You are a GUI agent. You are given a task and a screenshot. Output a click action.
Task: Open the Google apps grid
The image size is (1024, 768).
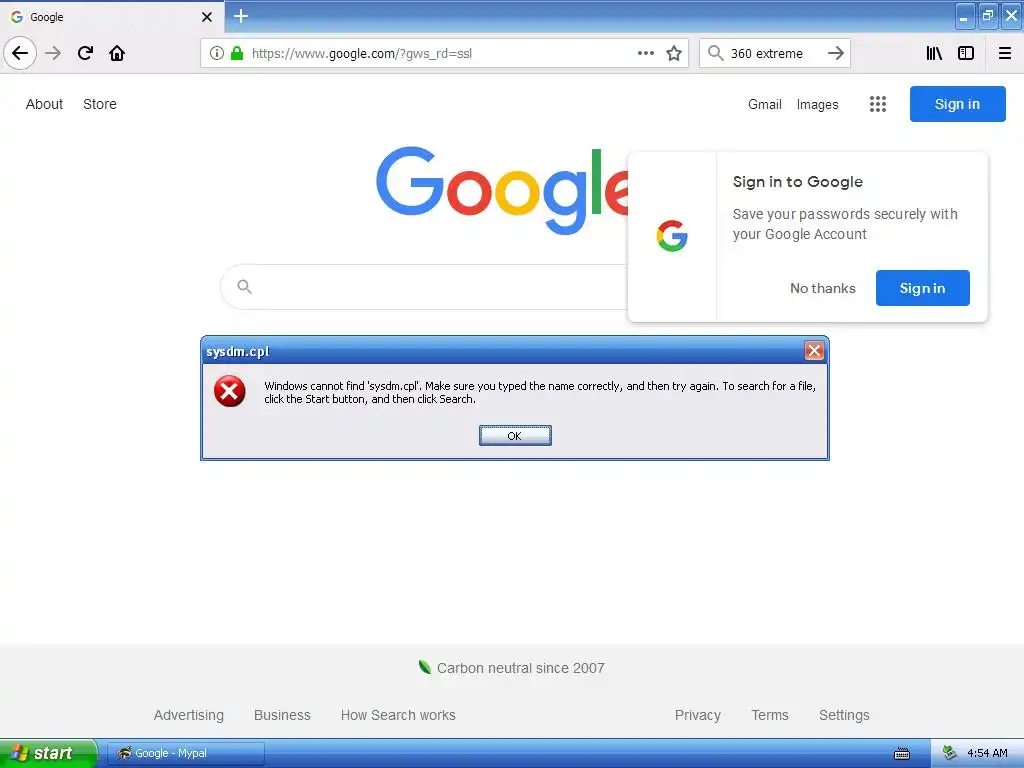coord(878,104)
